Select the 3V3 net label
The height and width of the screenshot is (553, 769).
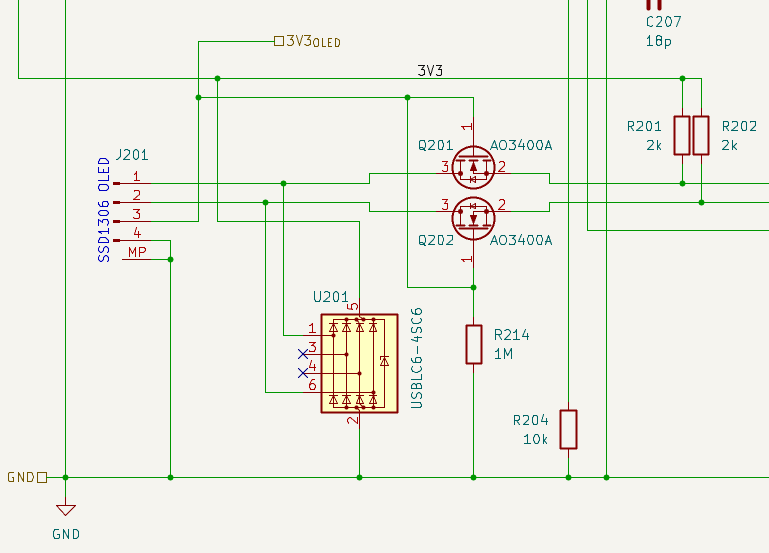pos(430,71)
